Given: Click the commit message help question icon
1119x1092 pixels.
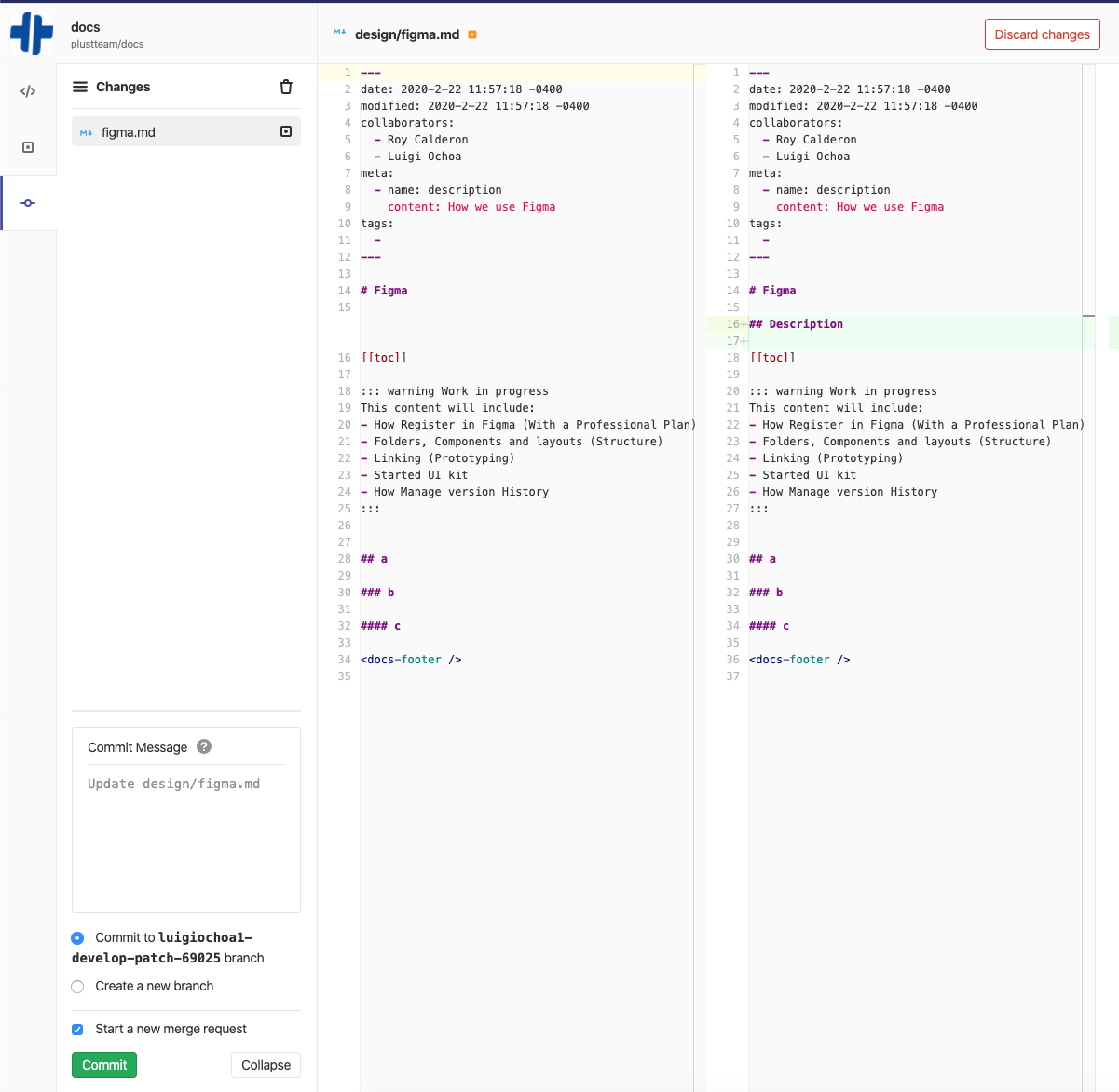Looking at the screenshot, I should pos(204,746).
